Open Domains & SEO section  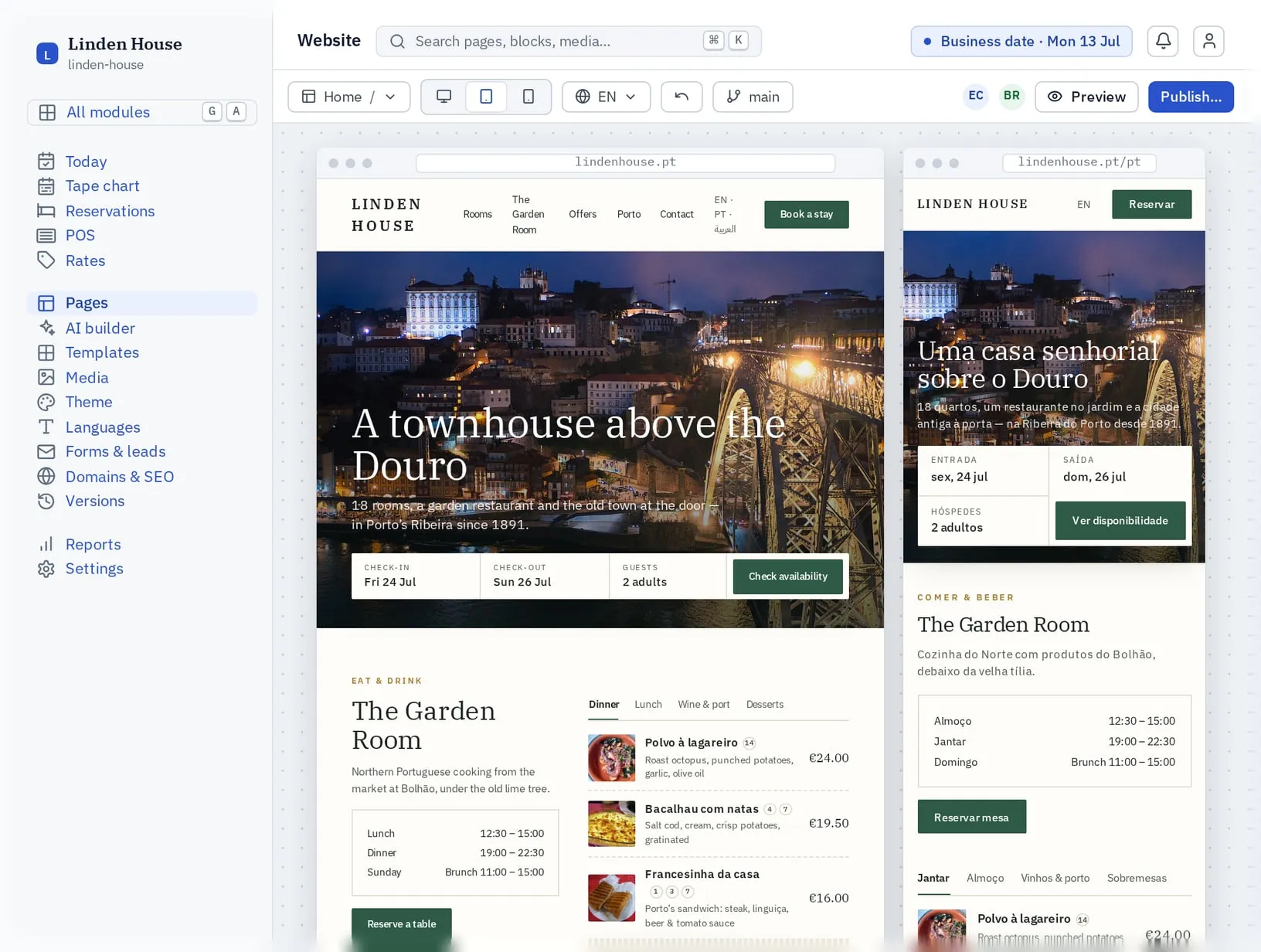coord(142,476)
